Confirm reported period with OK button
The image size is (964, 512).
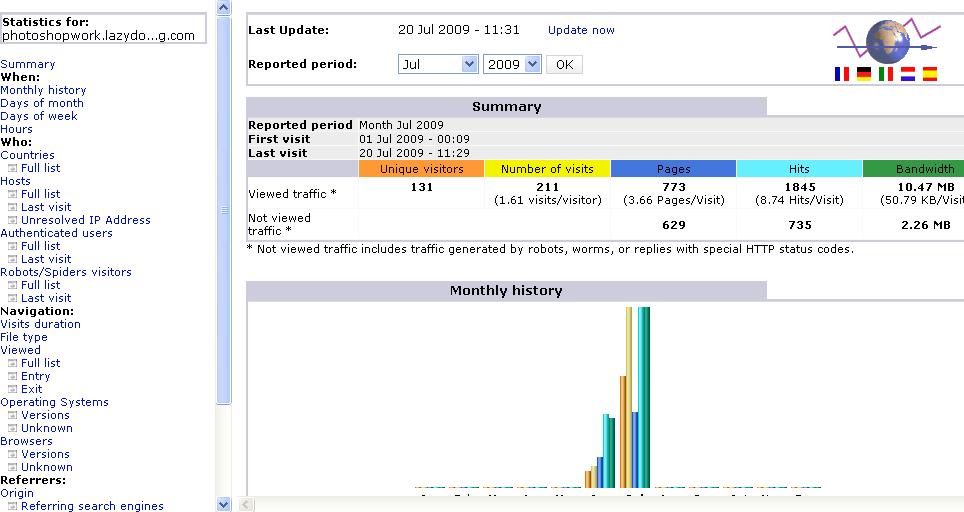point(564,65)
